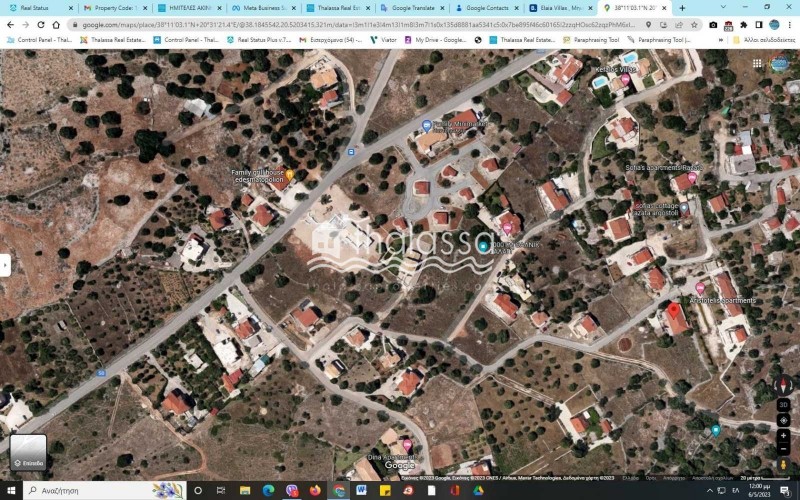Switch to the Google Translate tab
This screenshot has height=500, width=800.
(x=411, y=8)
